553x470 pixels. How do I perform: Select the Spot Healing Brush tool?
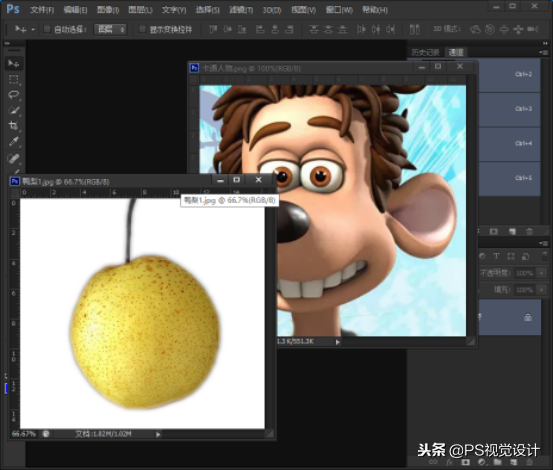(14, 158)
